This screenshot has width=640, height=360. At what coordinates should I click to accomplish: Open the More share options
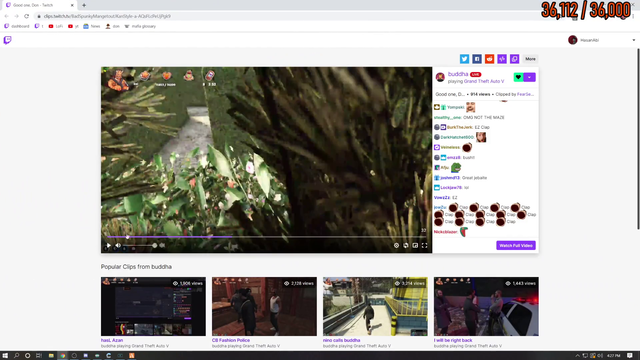pos(530,59)
